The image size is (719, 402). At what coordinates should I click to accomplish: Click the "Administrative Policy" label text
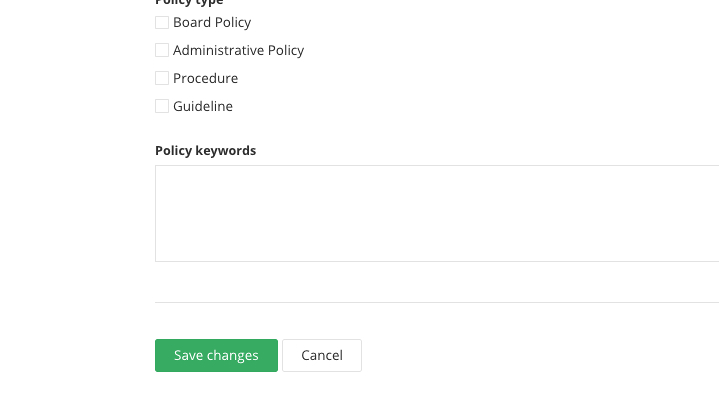click(238, 50)
